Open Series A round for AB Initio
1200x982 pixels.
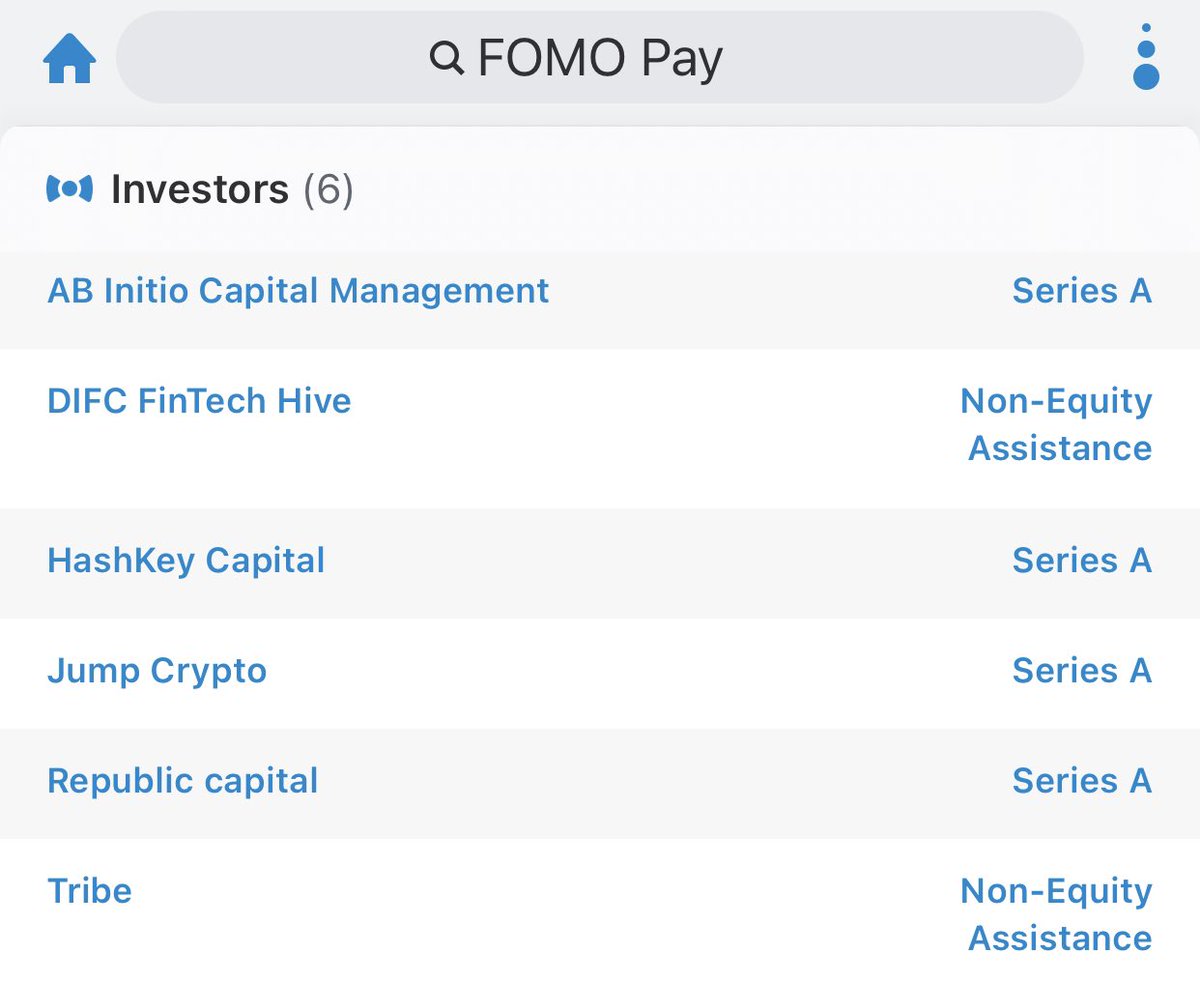[x=1081, y=291]
